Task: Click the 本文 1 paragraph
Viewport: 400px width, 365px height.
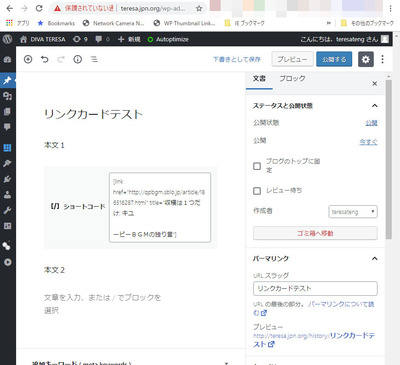Action: tap(54, 145)
